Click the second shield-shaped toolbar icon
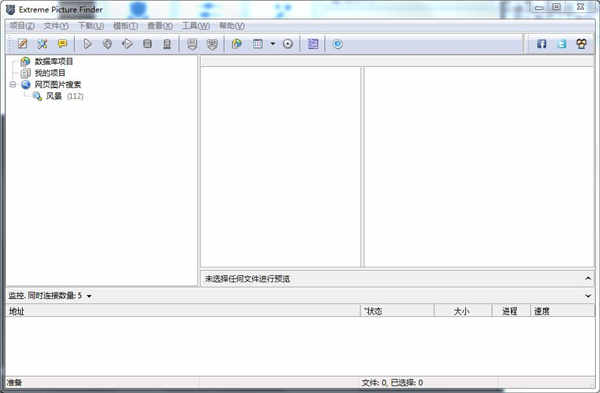 212,44
